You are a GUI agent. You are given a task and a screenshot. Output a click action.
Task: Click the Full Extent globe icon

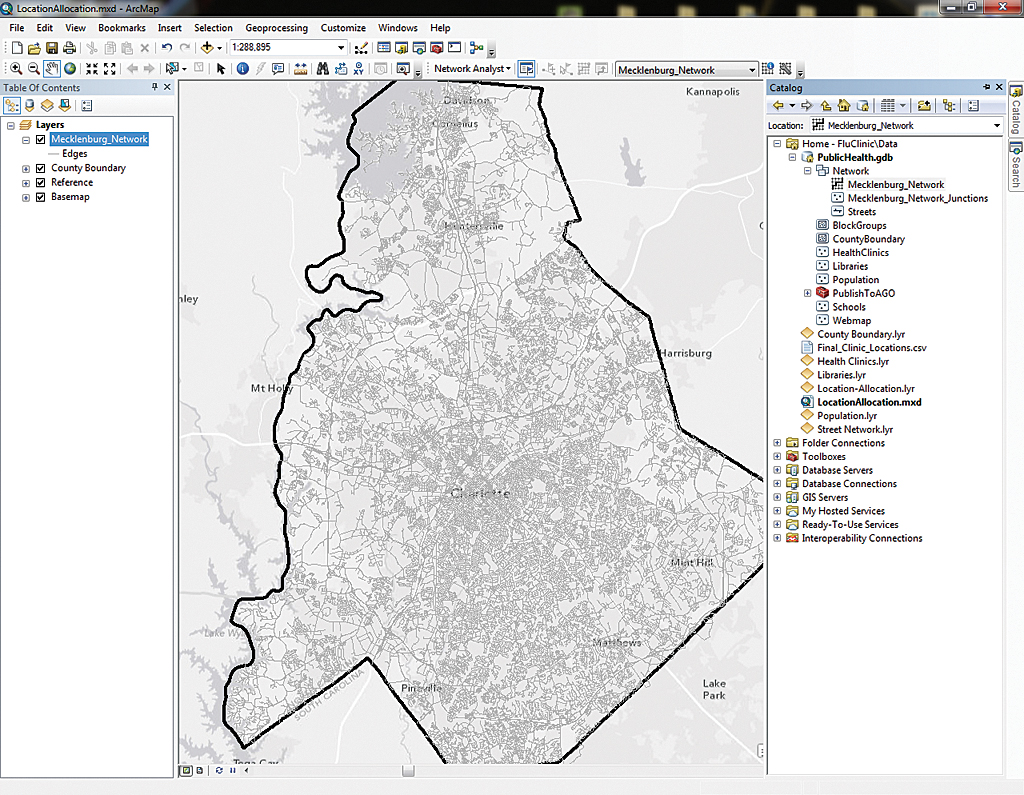70,69
